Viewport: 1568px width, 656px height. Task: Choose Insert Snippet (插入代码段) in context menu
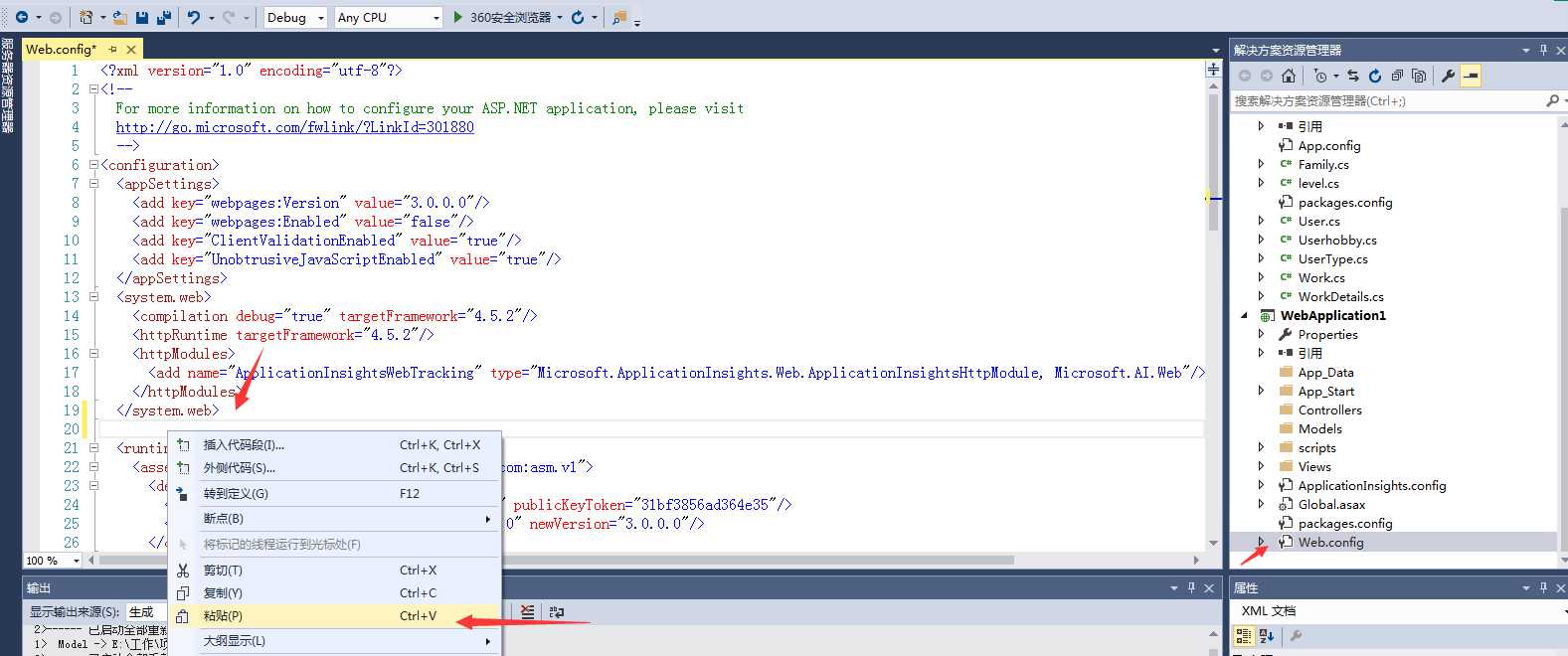334,445
